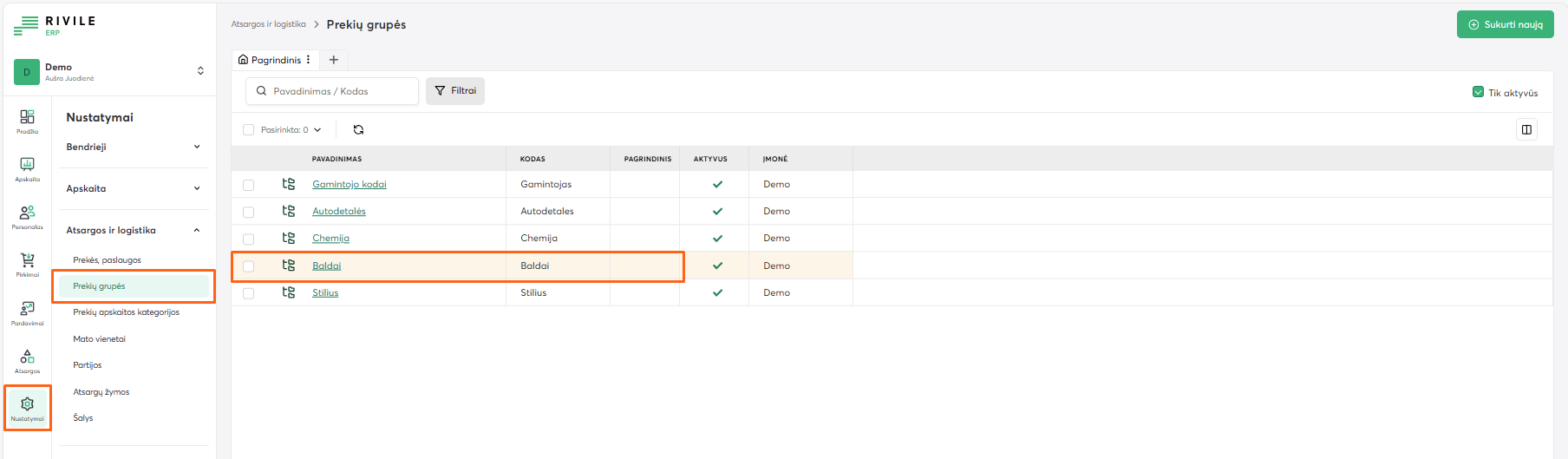Click the refresh icon above the table
This screenshot has height=459, width=1568.
[x=358, y=130]
